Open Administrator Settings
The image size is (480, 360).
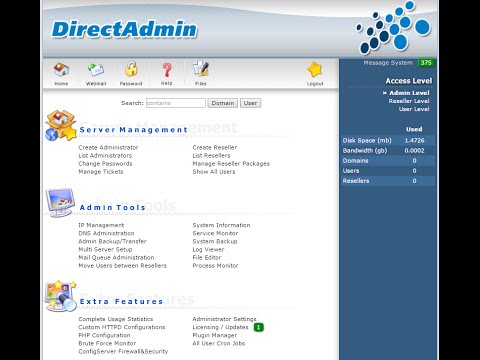pyautogui.click(x=224, y=319)
